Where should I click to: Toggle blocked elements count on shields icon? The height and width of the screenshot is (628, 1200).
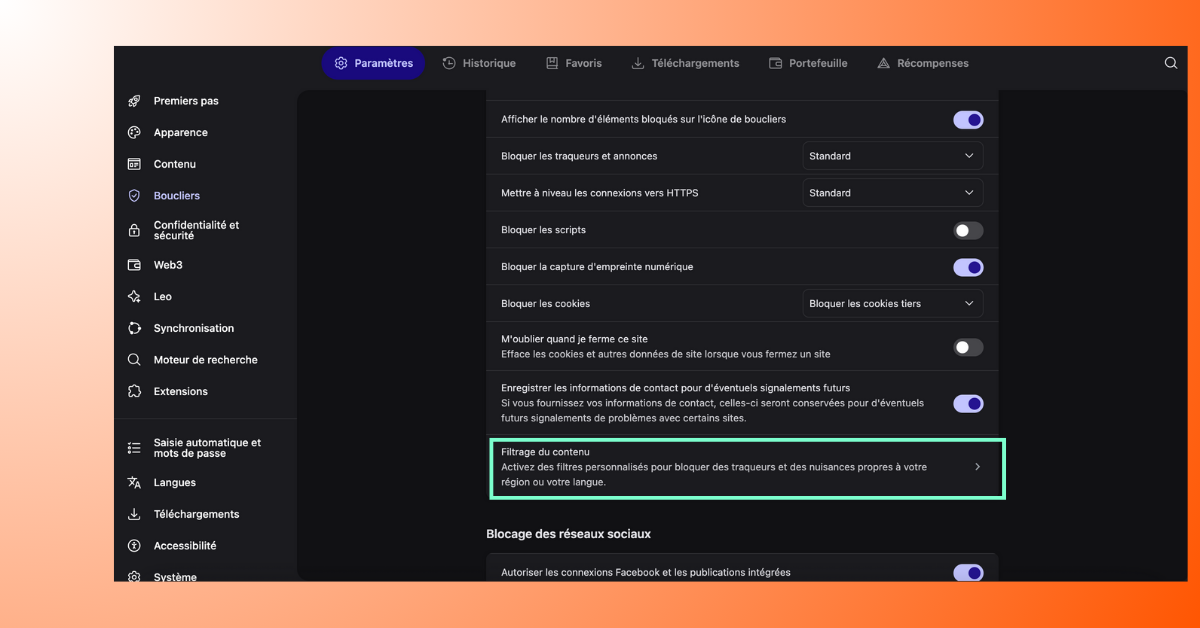pyautogui.click(x=967, y=120)
